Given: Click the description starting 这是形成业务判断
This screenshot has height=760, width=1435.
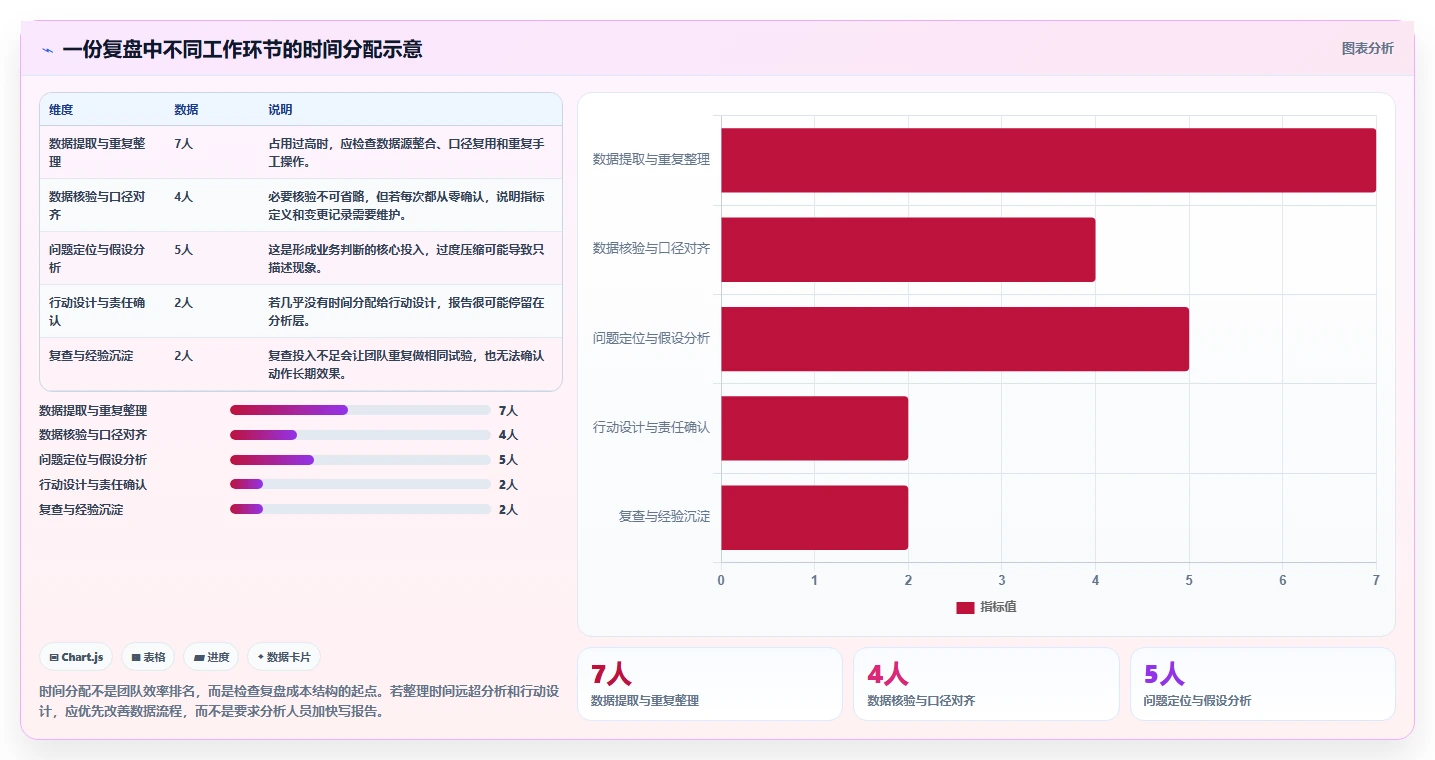Looking at the screenshot, I should point(407,258).
